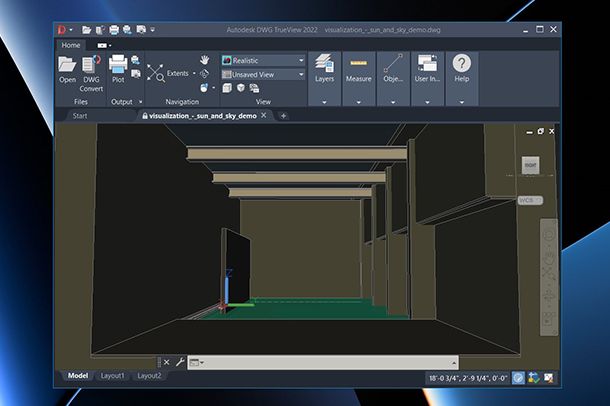Click Plot Preview icon in quick access toolbar
This screenshot has width=610, height=406.
tap(127, 30)
